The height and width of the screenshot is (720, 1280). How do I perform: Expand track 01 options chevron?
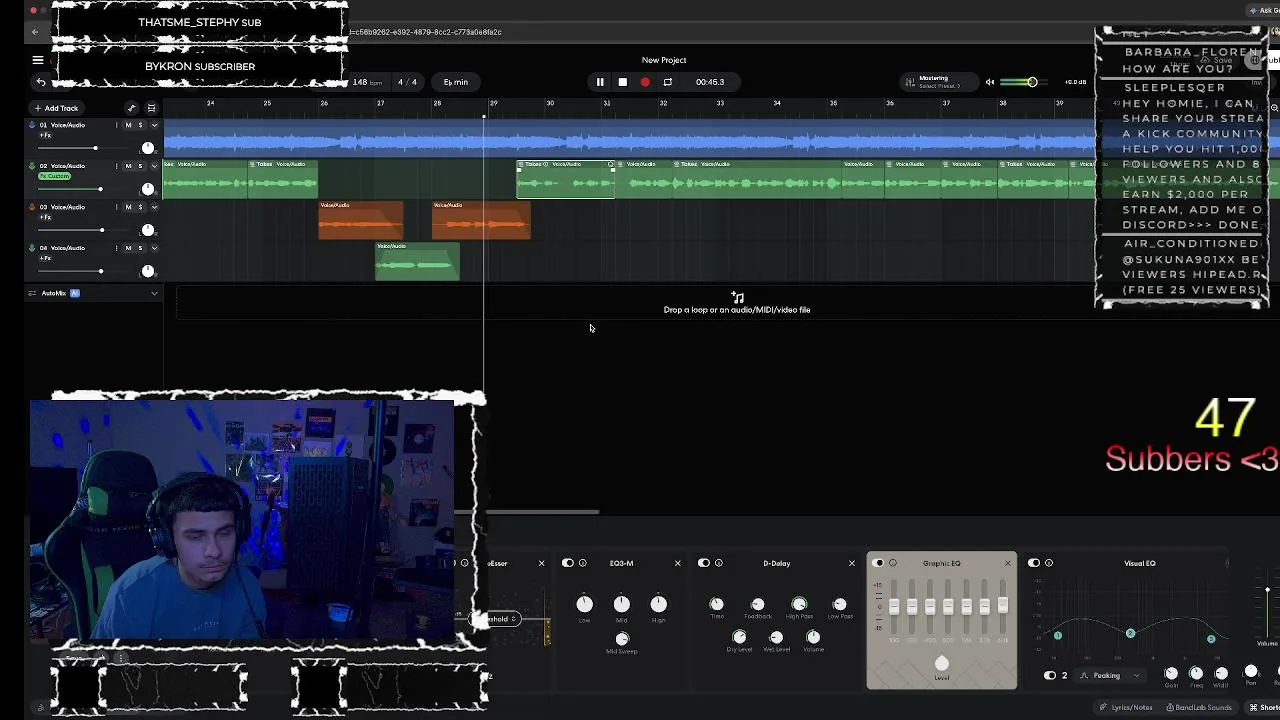pos(154,125)
